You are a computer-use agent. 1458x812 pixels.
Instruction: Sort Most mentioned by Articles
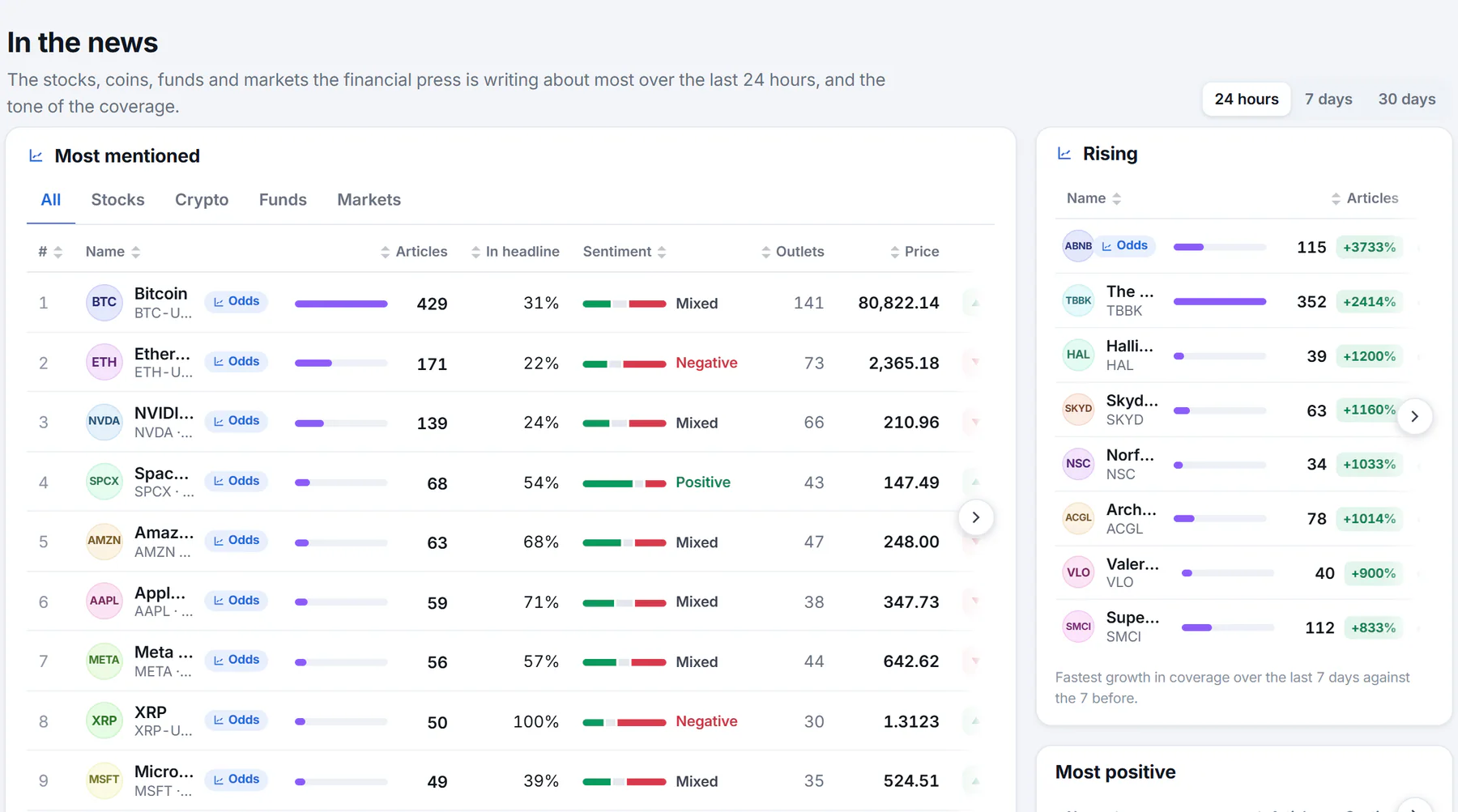(414, 252)
